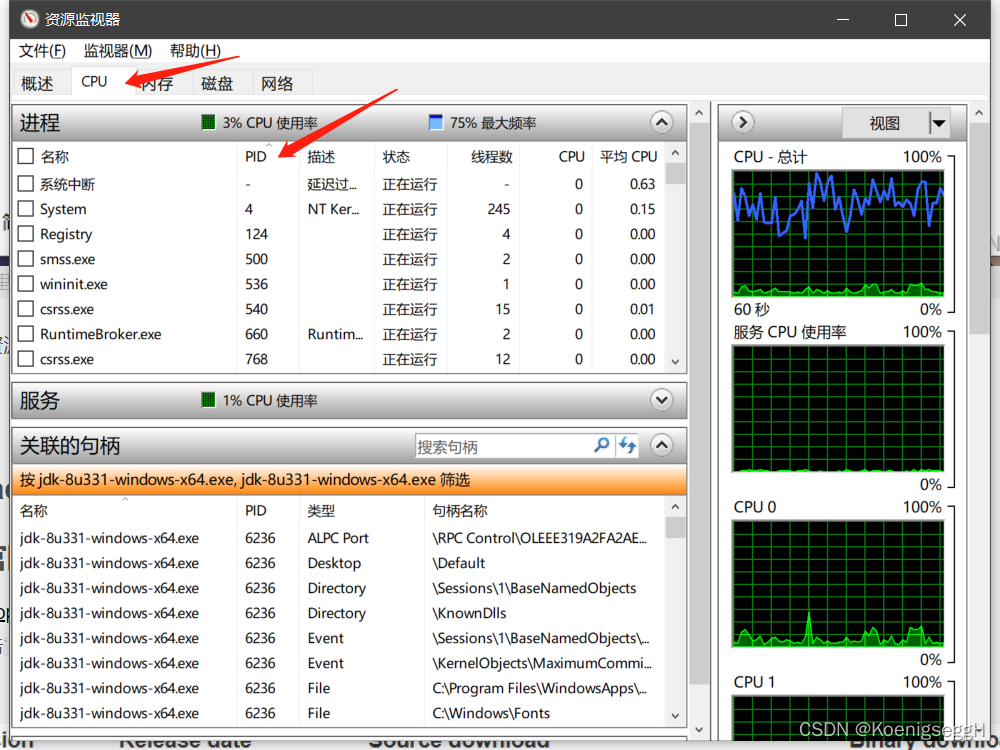Click the CPU - 总计 graph
The width and height of the screenshot is (1000, 750).
[x=837, y=233]
